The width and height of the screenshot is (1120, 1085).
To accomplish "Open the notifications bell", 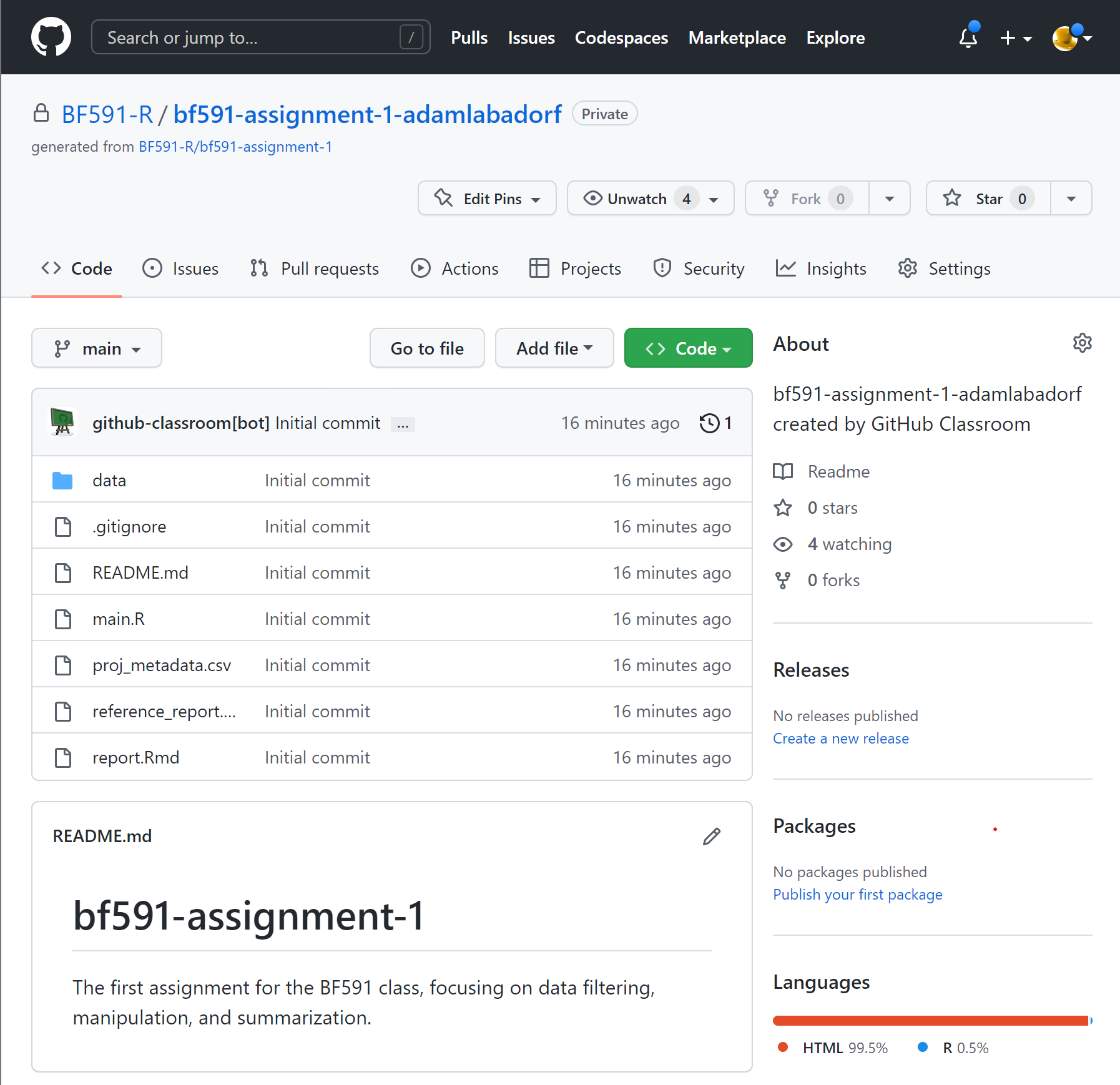I will [x=968, y=38].
